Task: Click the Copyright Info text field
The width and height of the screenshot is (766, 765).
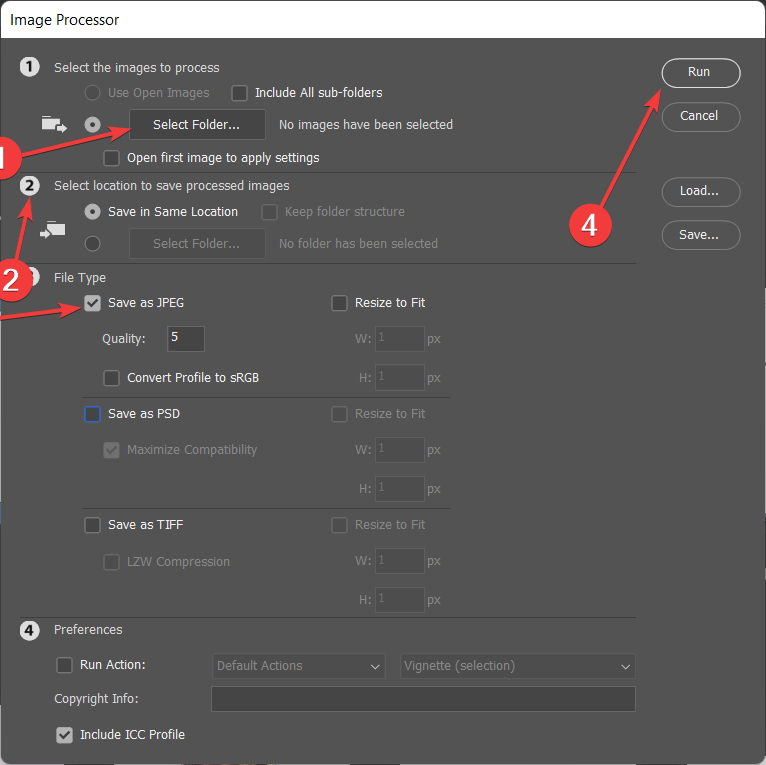Action: [x=423, y=699]
